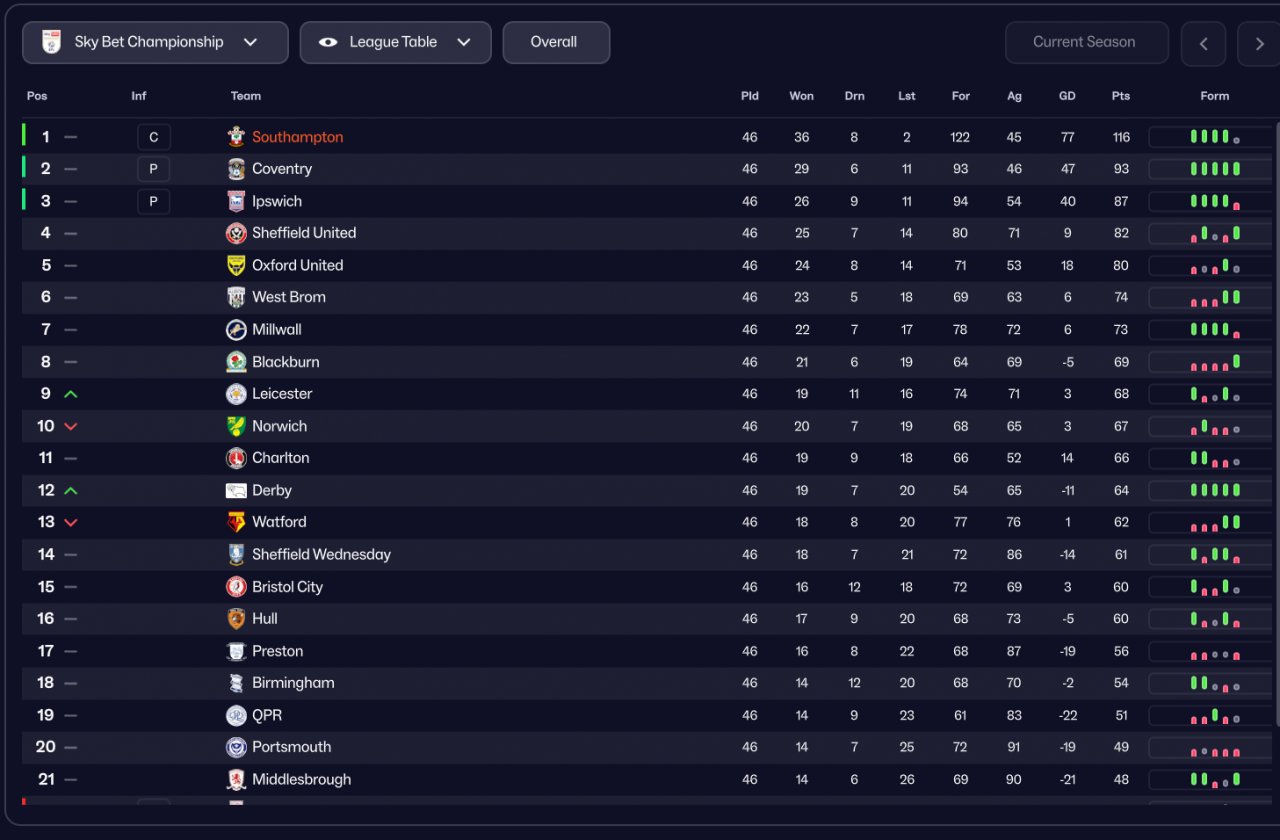This screenshot has width=1280, height=840.
Task: Go to previous season with left arrow
Action: (1203, 43)
